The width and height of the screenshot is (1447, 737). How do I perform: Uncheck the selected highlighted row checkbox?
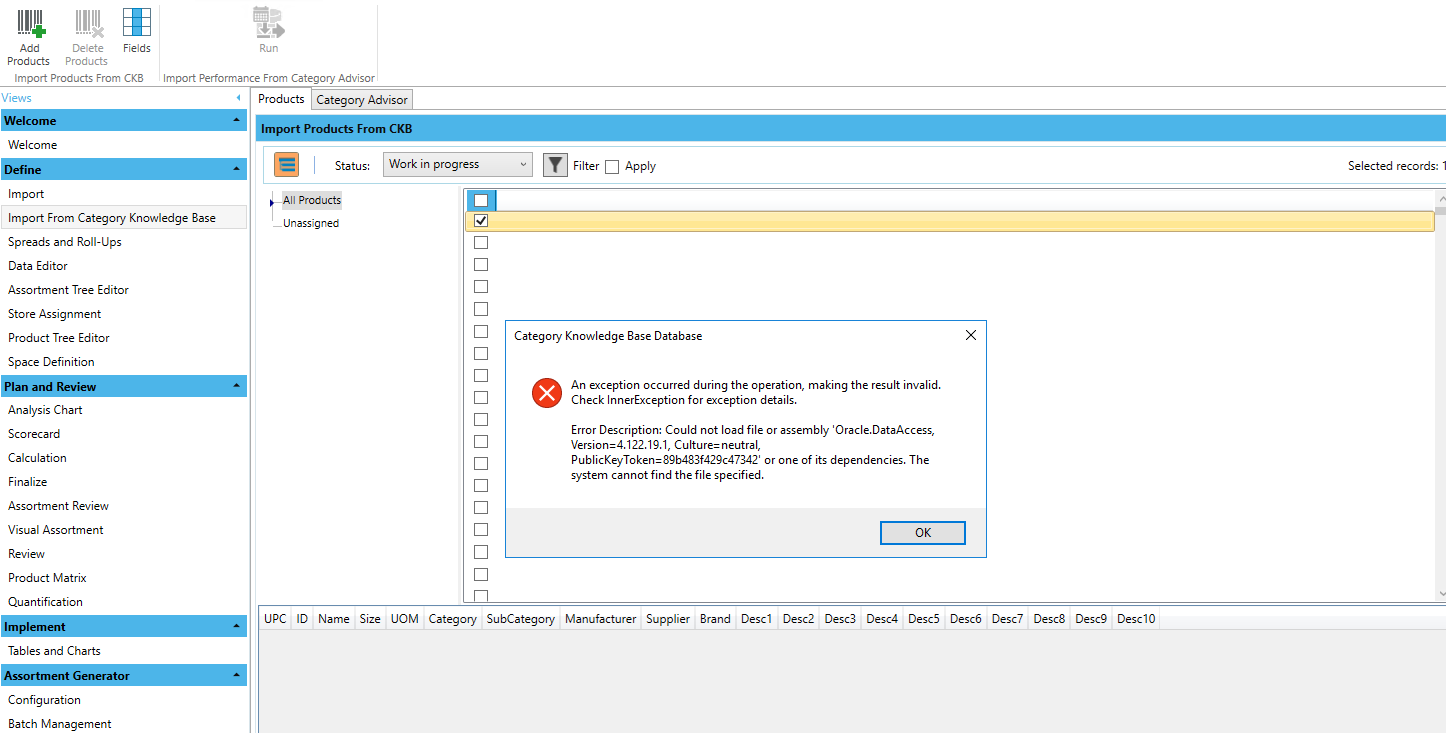(481, 220)
